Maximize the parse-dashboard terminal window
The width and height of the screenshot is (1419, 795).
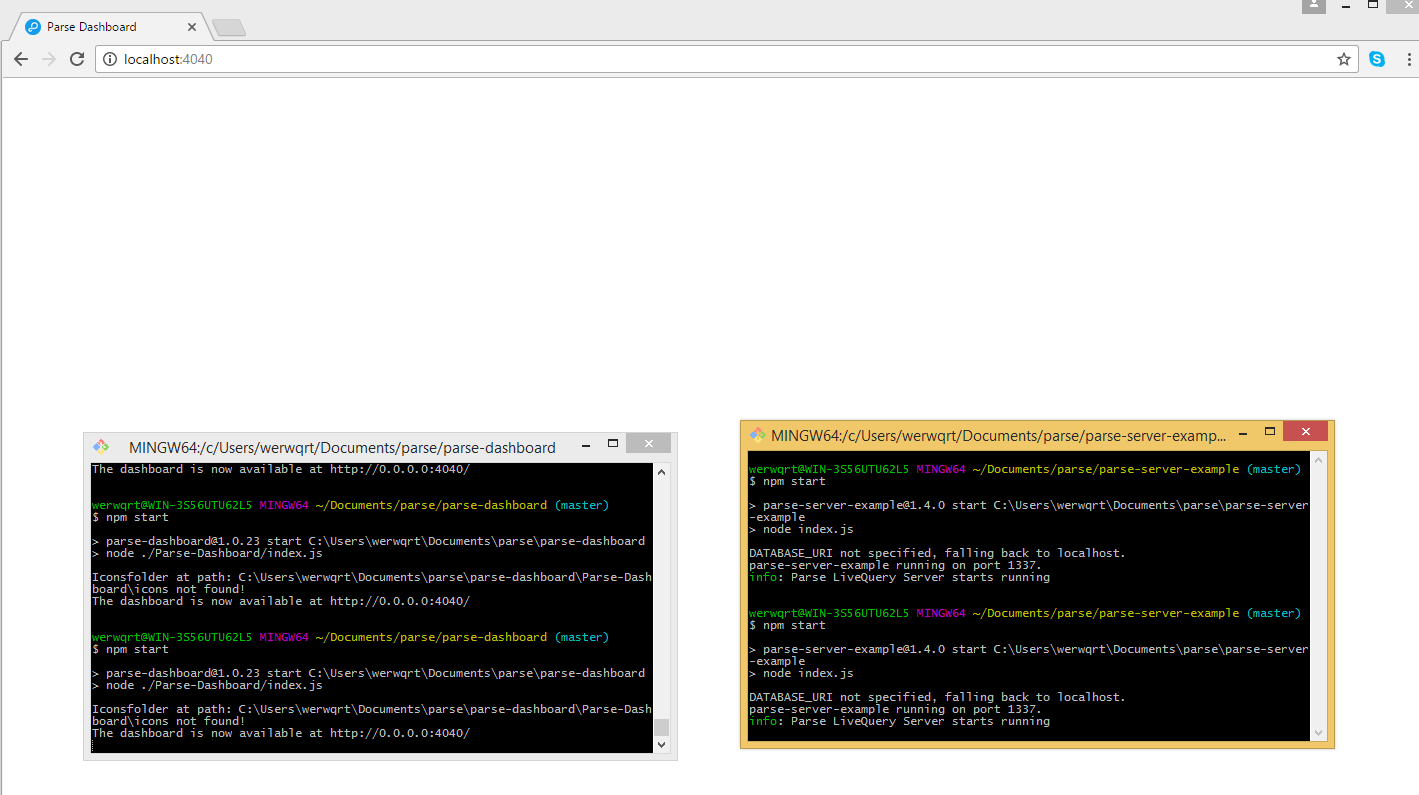tap(613, 443)
